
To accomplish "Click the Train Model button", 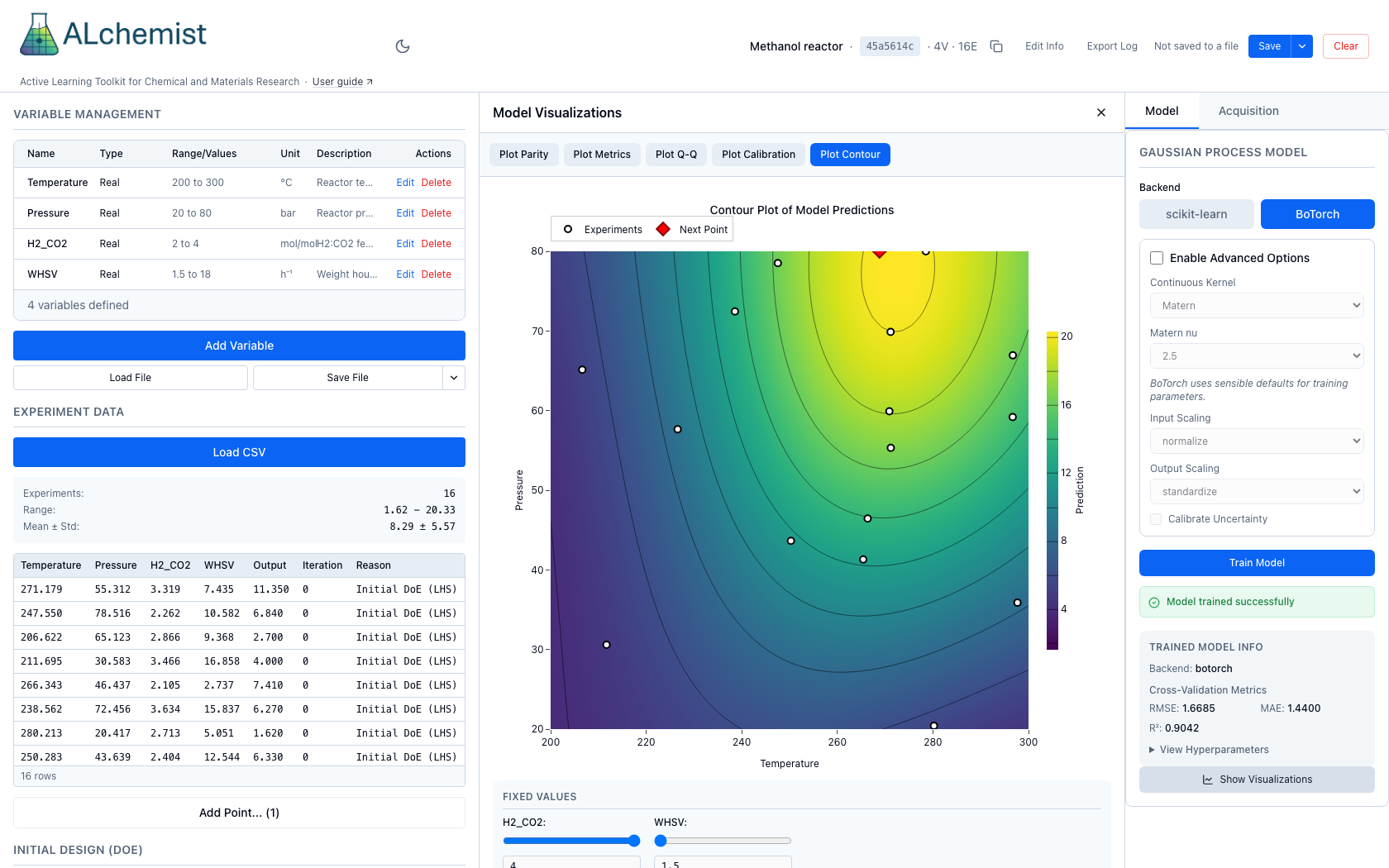I will pyautogui.click(x=1257, y=563).
